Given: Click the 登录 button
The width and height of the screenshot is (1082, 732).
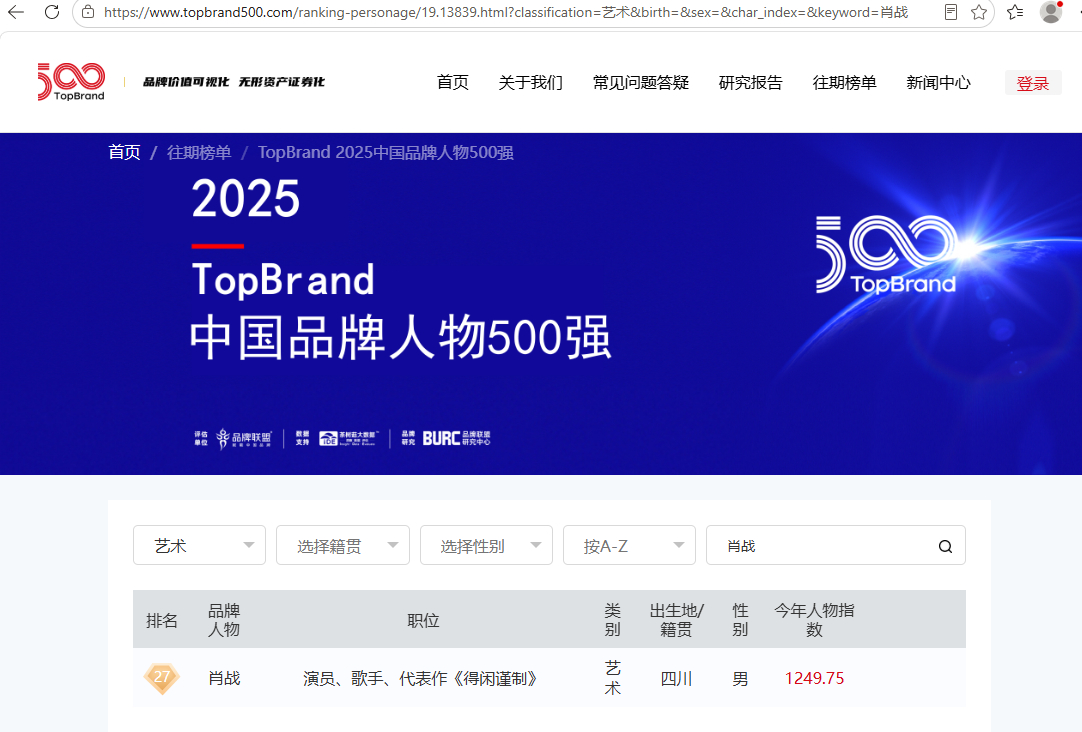Looking at the screenshot, I should (1033, 83).
